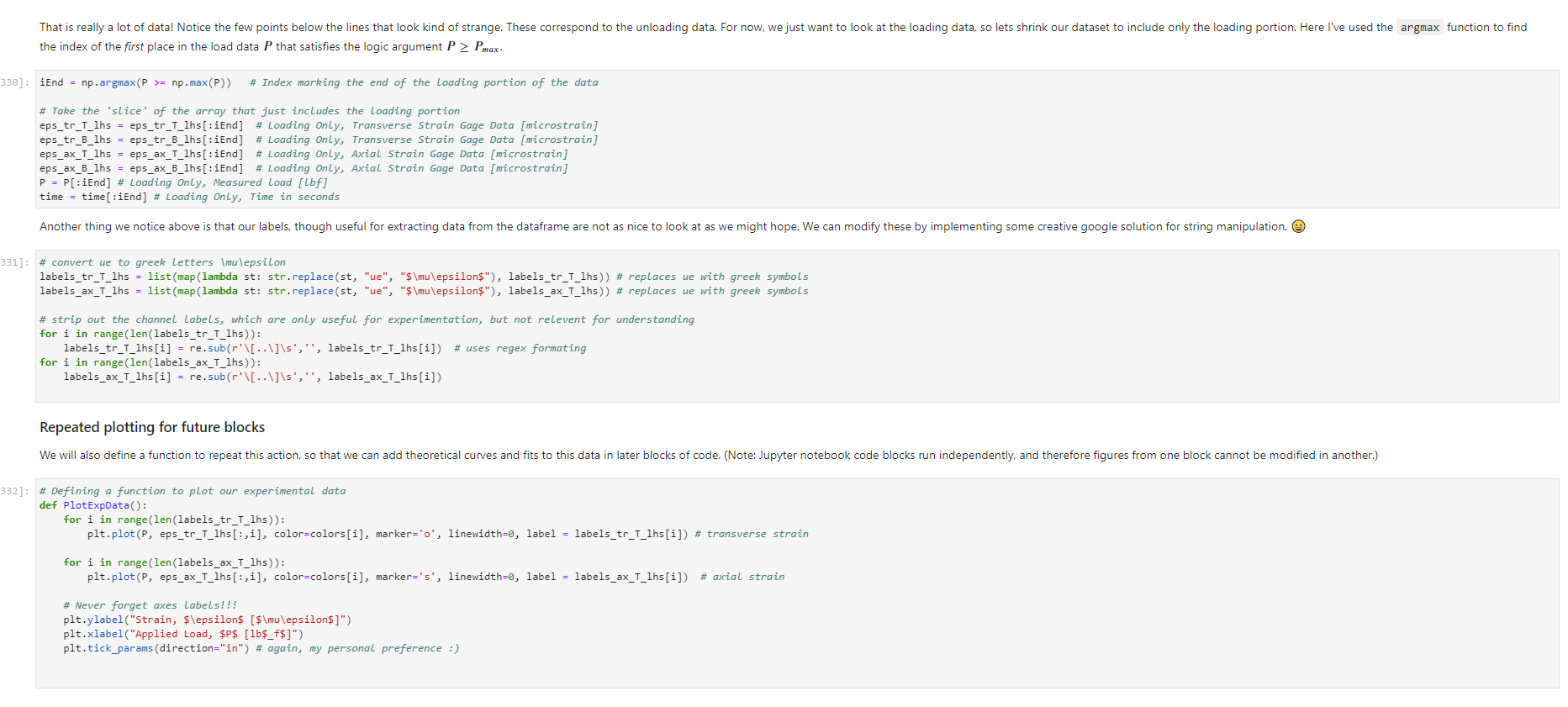Click the comment "# Take the 'slice' of the array"

pos(250,111)
